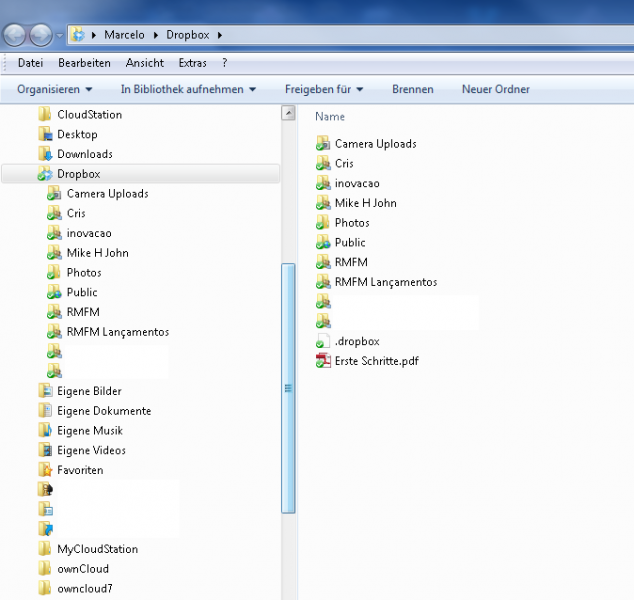Click the Forward navigation arrow button
Screen dimensions: 634x600
(x=41, y=35)
